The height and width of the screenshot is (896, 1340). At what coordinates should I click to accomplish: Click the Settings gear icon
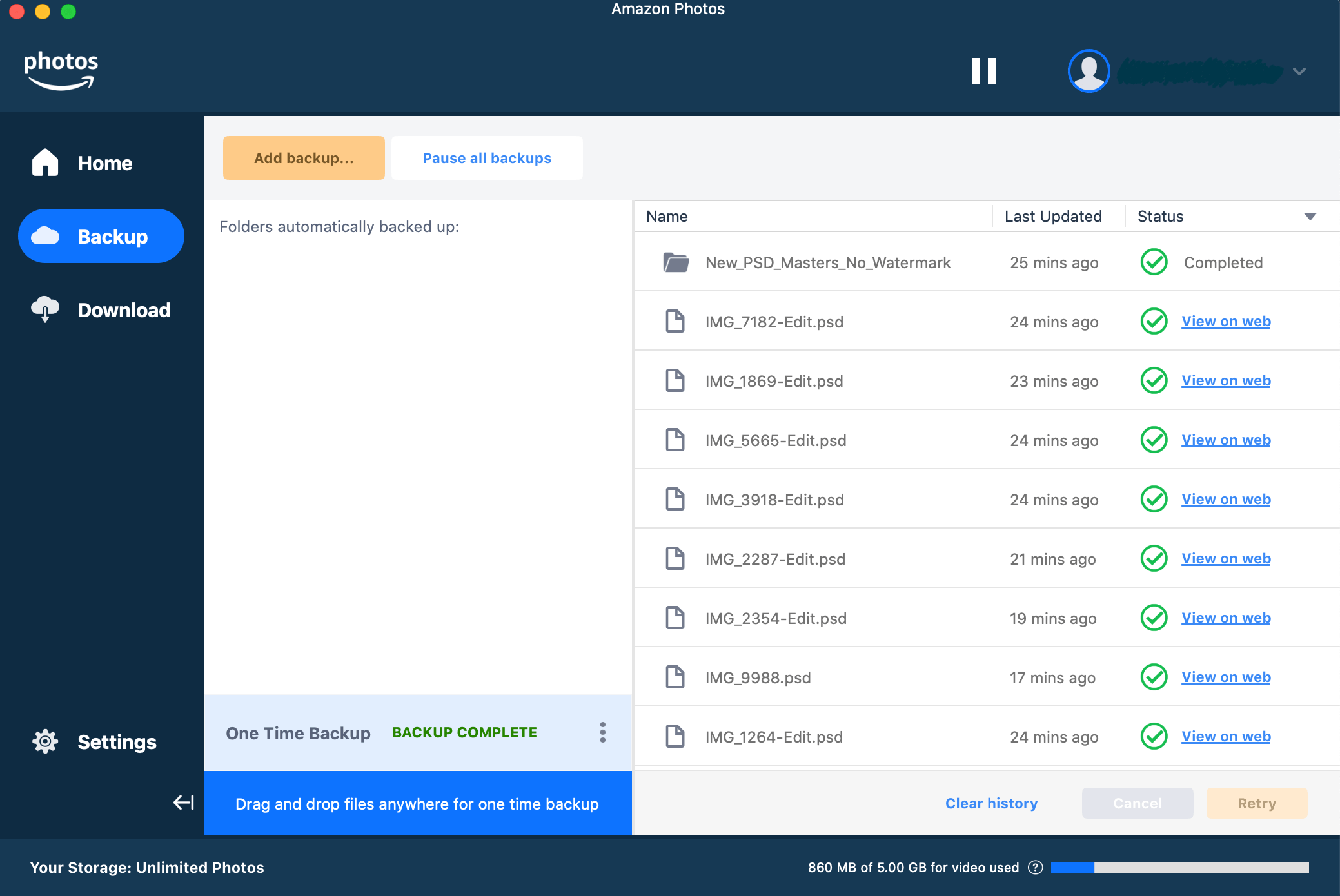[x=45, y=741]
